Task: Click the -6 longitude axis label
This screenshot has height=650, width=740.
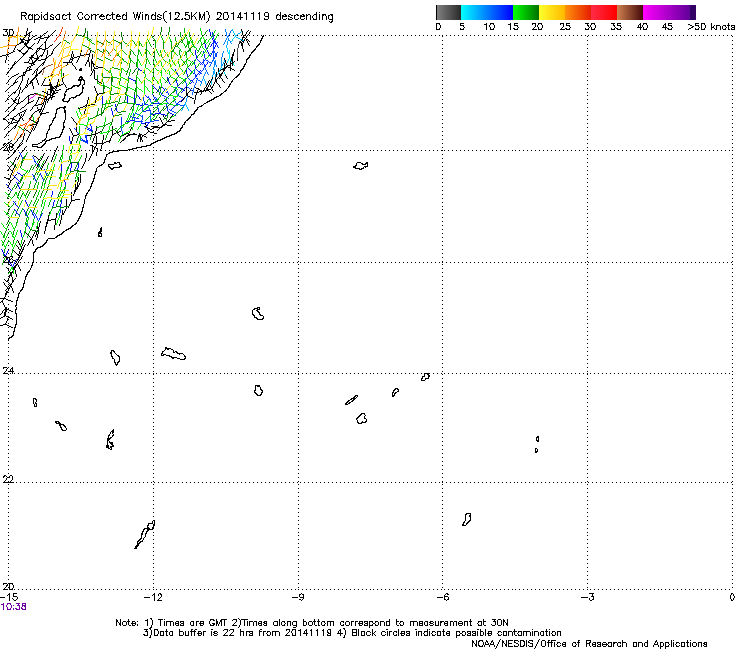Action: [442, 597]
